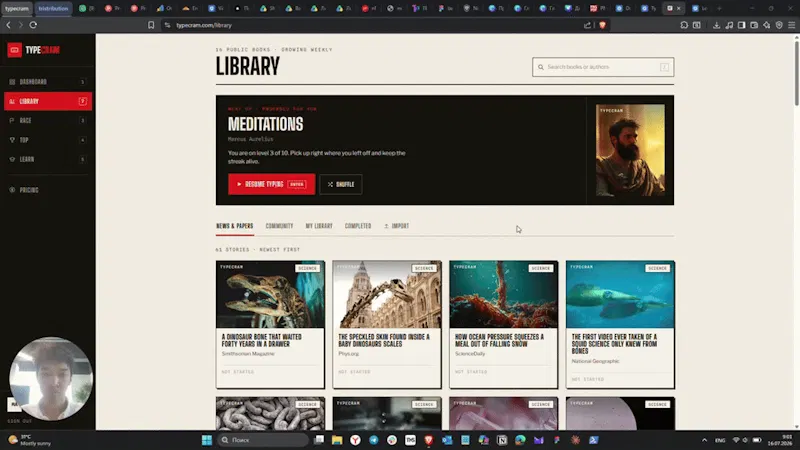This screenshot has width=800, height=450.
Task: Open Leo AI sparkle icon
Action: click(766, 25)
